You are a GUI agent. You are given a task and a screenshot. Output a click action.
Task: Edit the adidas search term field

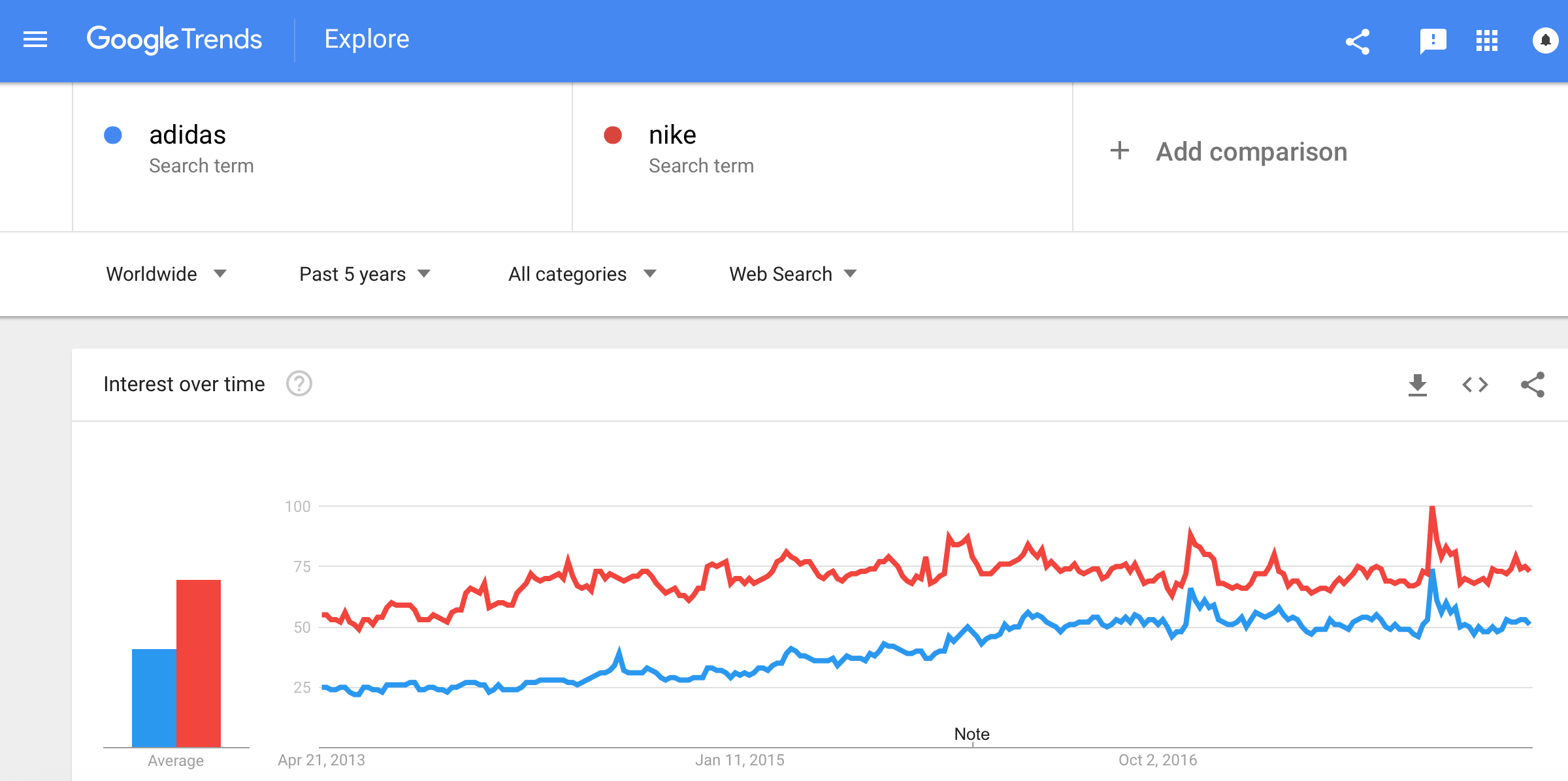(x=188, y=135)
